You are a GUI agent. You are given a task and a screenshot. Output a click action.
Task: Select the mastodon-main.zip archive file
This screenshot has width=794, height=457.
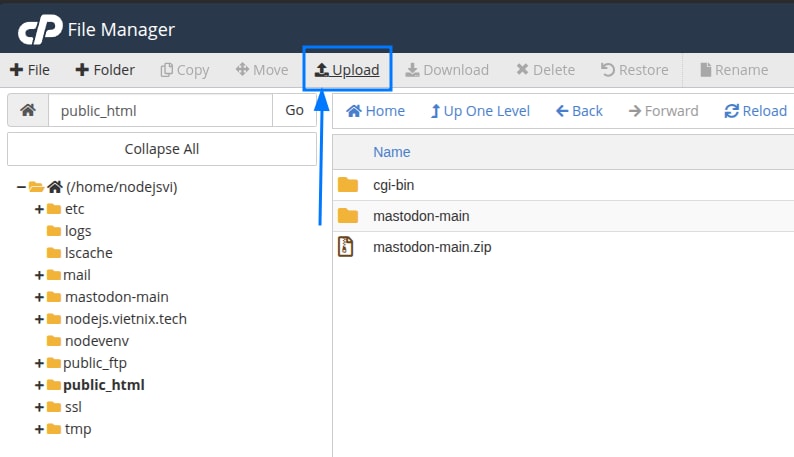coord(431,247)
